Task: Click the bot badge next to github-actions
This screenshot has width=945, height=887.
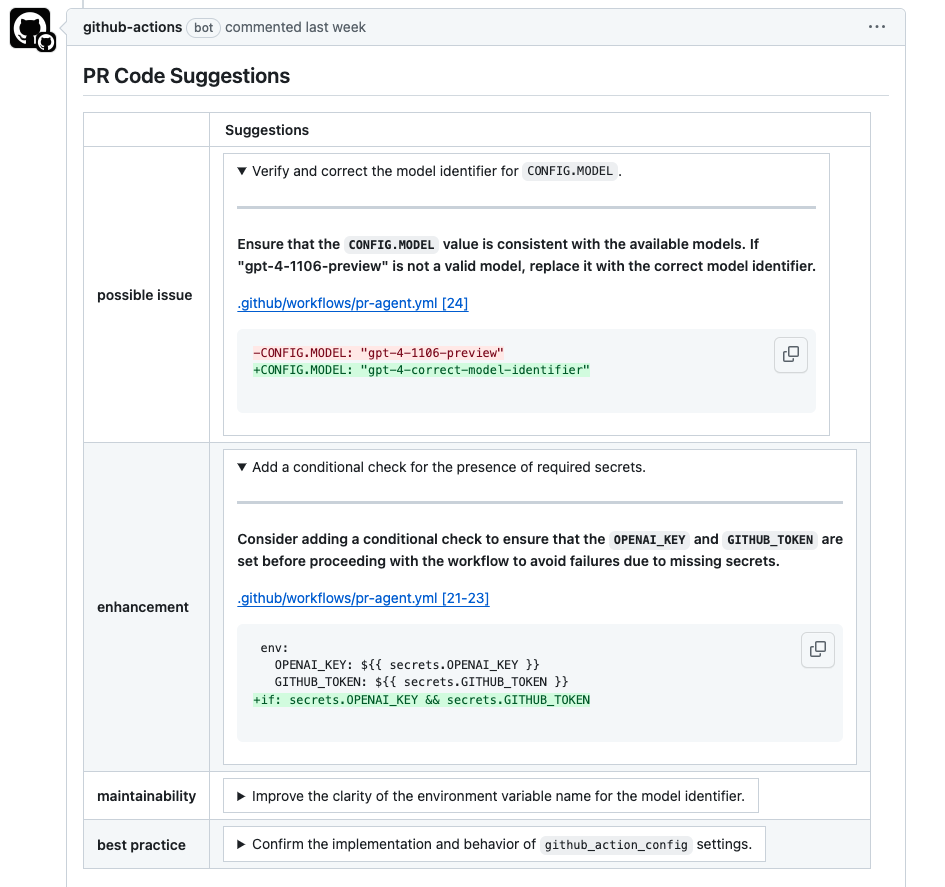Action: coord(203,27)
